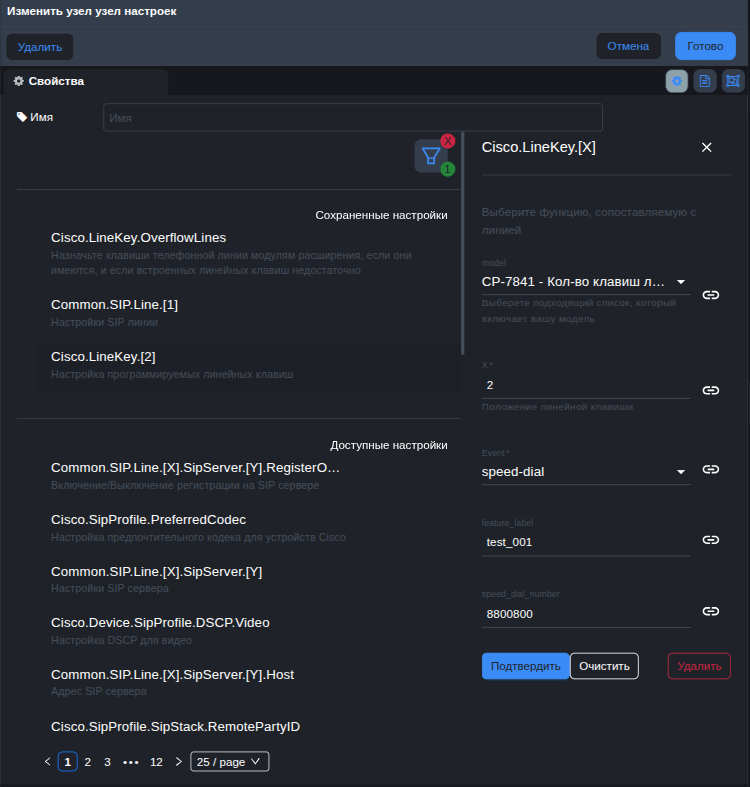
Task: Open the 25 / page size dropdown
Action: coord(229,762)
